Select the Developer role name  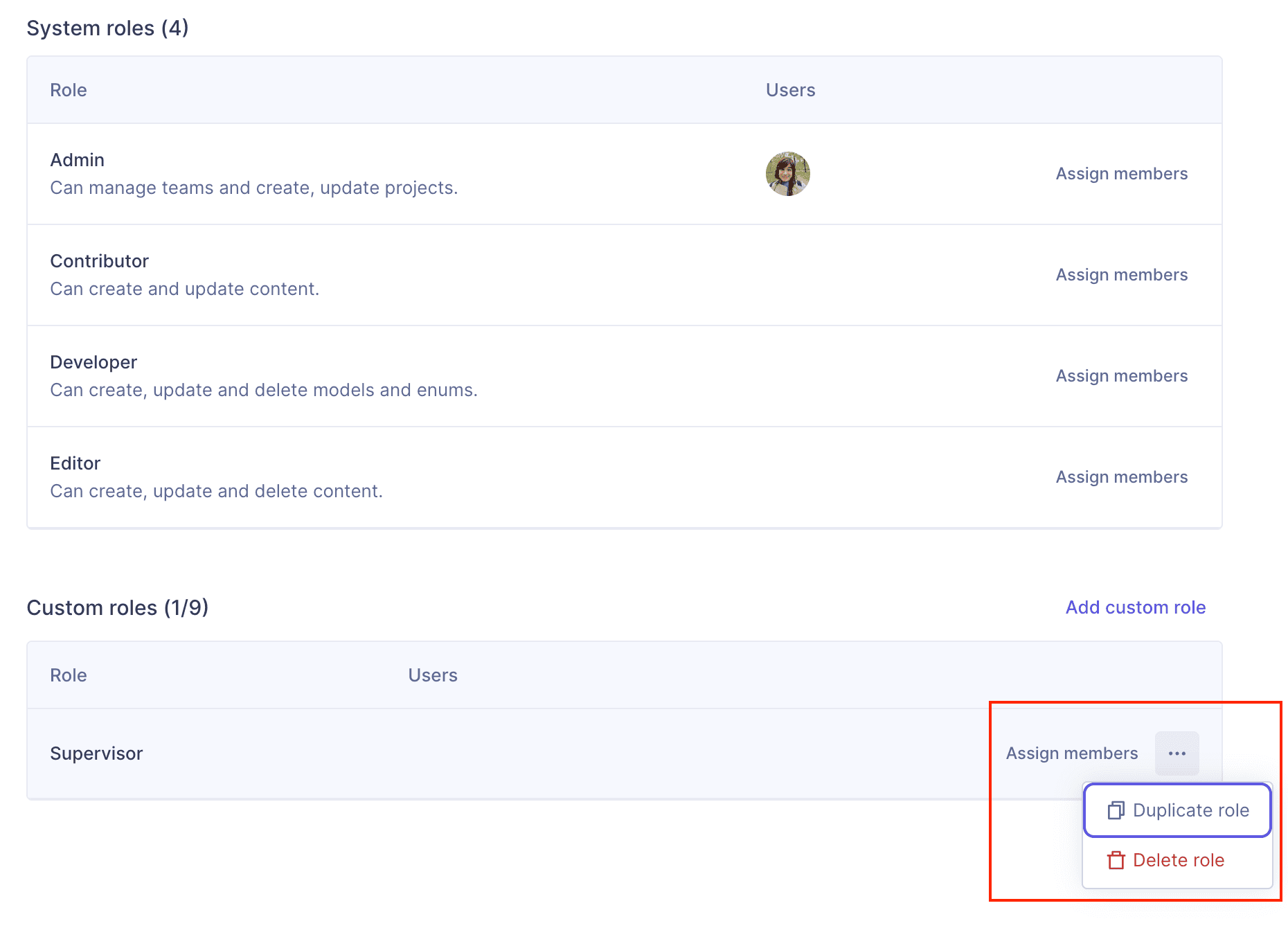94,362
